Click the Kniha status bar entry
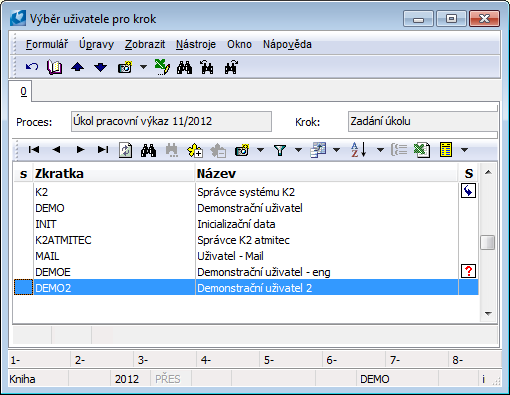The image size is (510, 395). pyautogui.click(x=22, y=379)
